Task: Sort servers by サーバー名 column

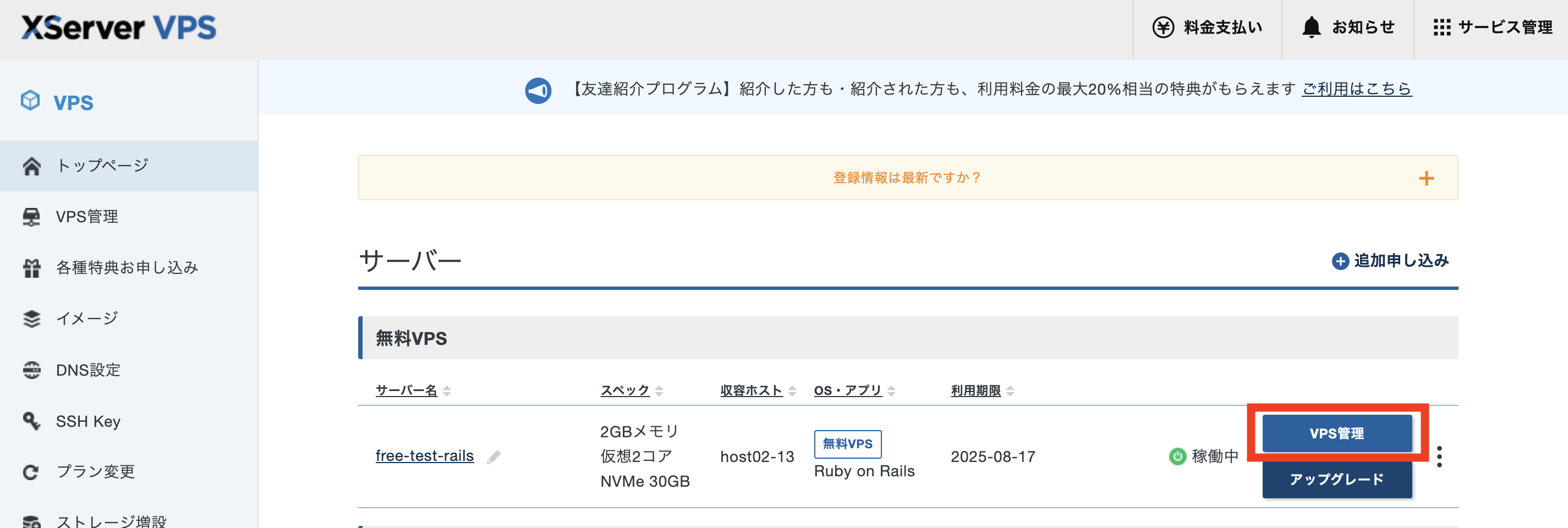Action: 448,390
